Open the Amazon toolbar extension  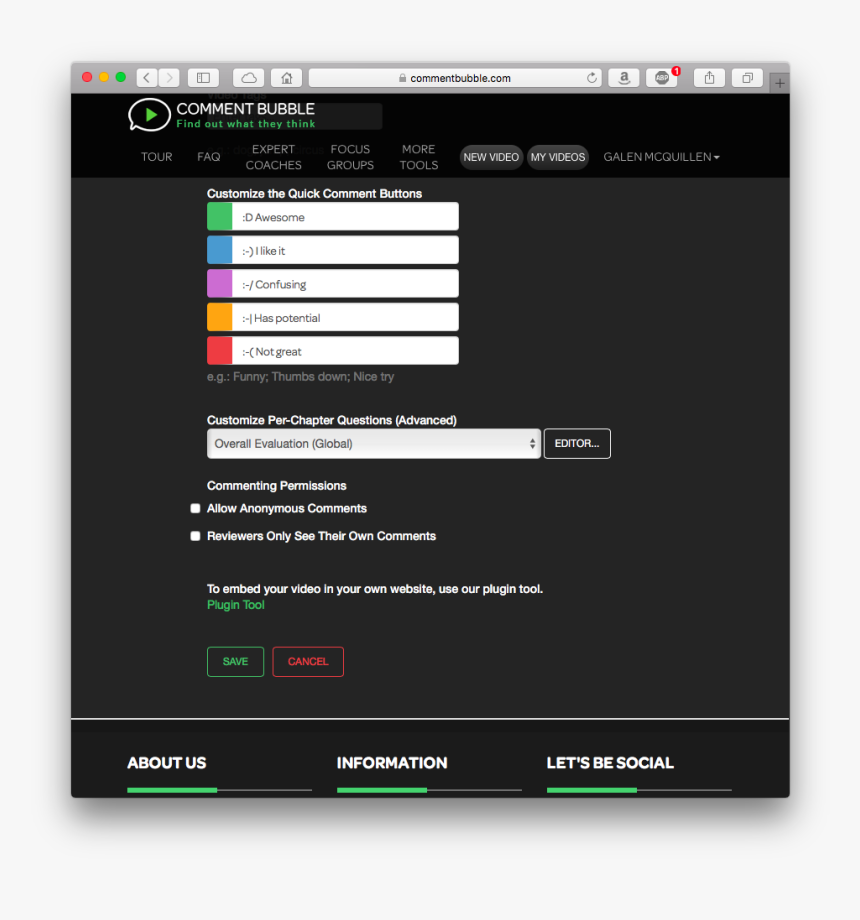(624, 77)
